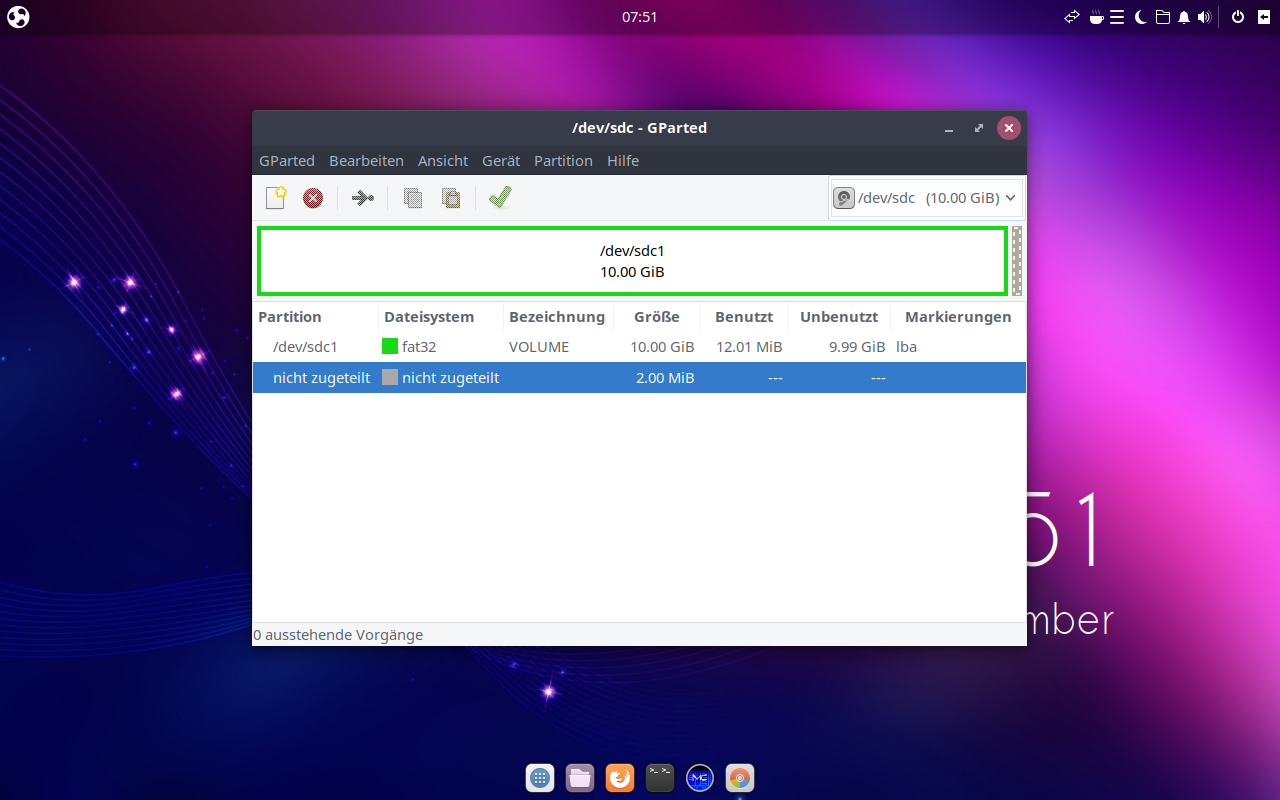Minimize the GParted window
Image resolution: width=1280 pixels, height=800 pixels.
948,128
